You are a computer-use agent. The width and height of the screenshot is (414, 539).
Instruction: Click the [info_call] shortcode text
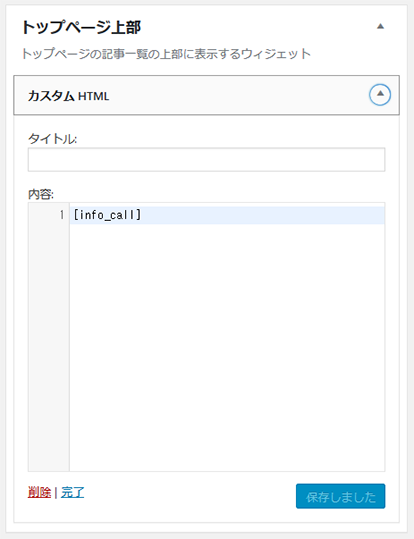107,215
